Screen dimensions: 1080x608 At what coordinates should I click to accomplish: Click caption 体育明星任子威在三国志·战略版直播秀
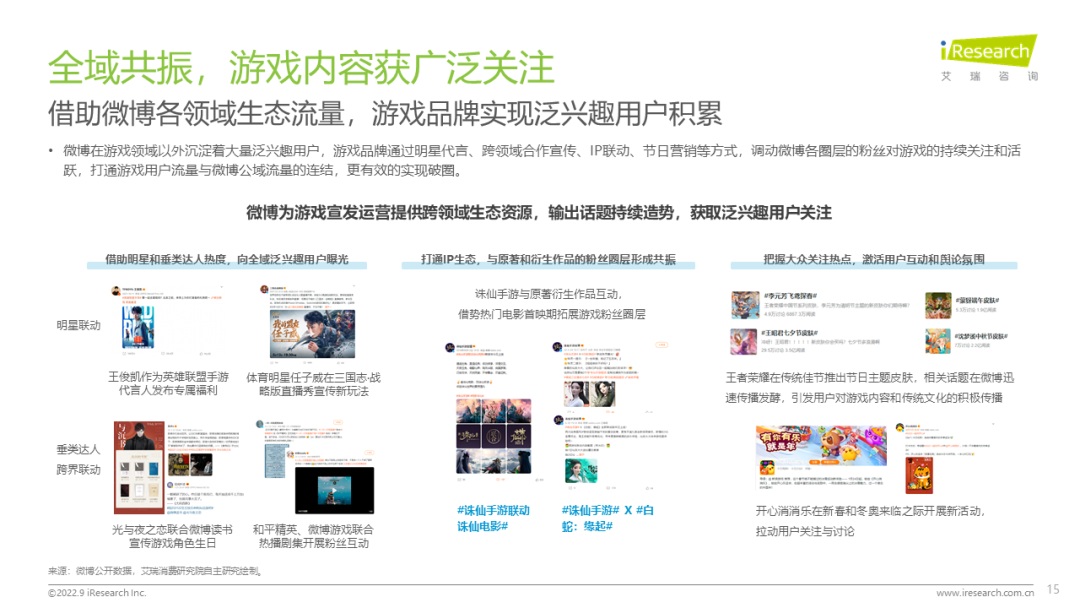313,384
